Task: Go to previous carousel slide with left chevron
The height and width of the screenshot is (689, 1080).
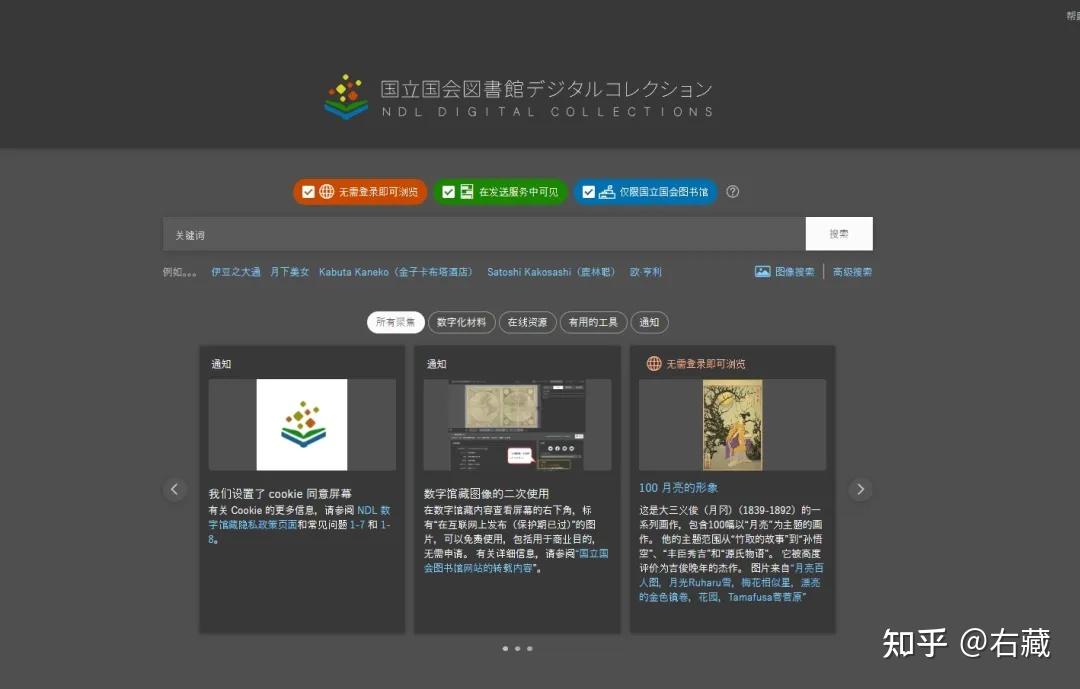Action: [174, 489]
